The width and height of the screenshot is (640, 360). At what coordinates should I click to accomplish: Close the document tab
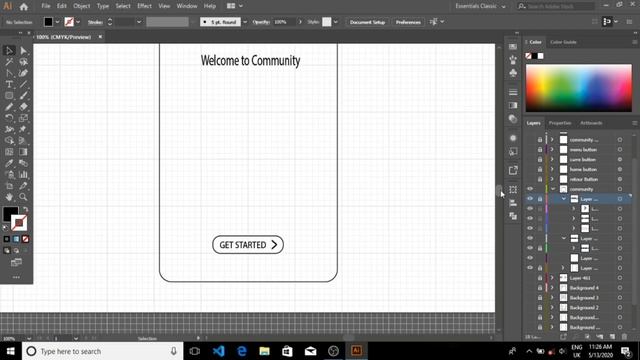tap(100, 37)
